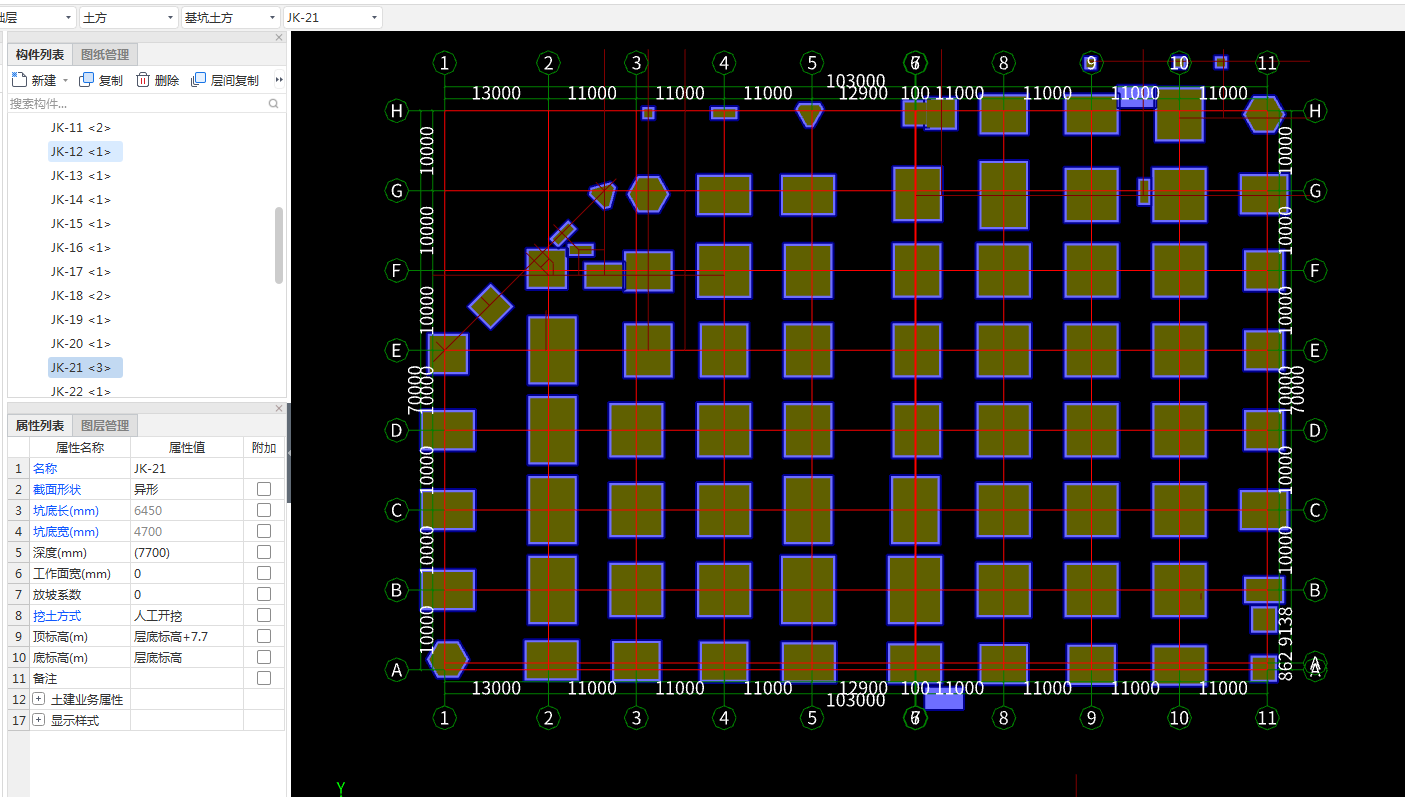Expand the 土建业务属性 property group
The height and width of the screenshot is (797, 1405).
click(39, 700)
